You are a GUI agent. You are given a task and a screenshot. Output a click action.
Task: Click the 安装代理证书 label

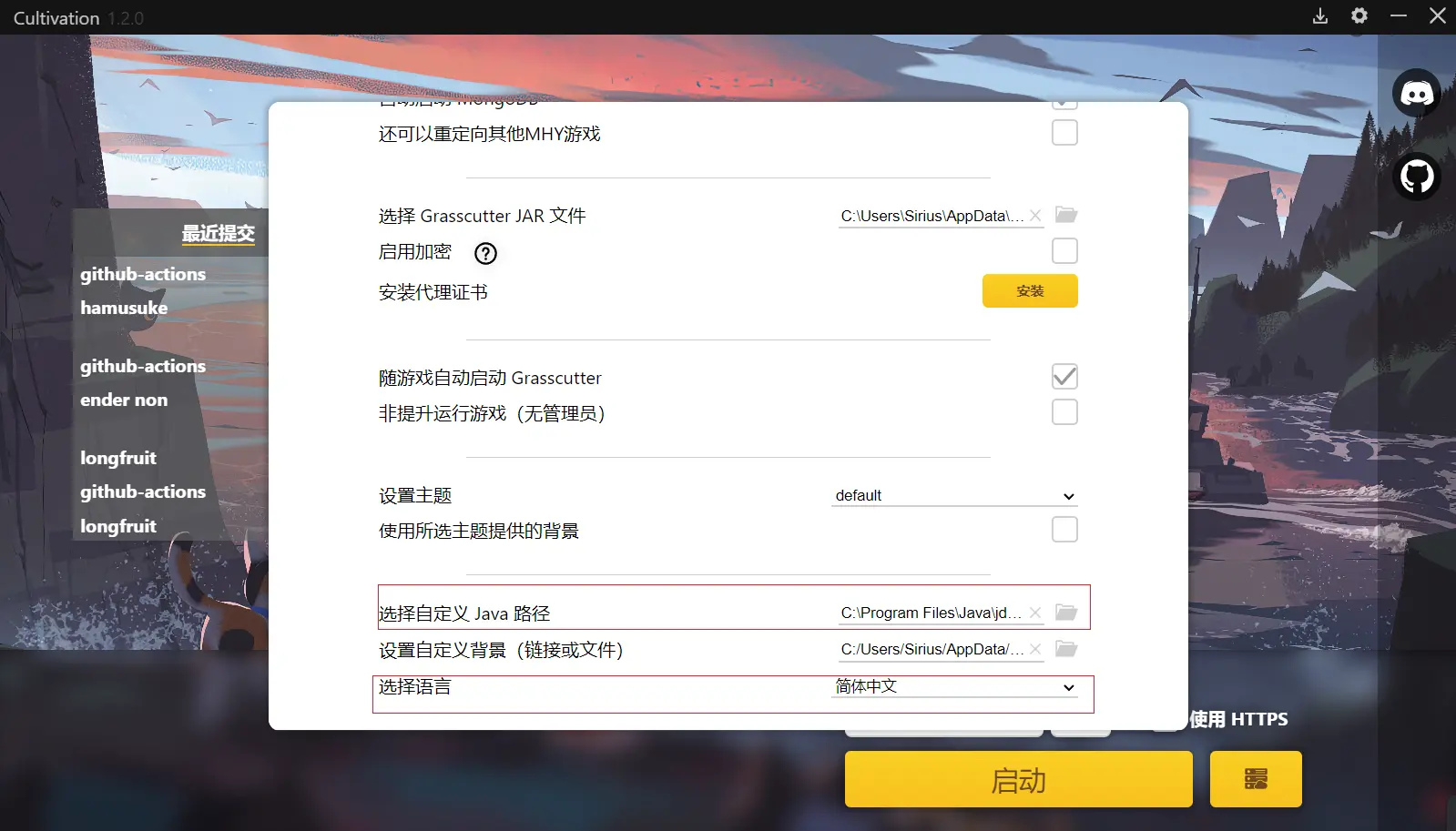pyautogui.click(x=433, y=292)
